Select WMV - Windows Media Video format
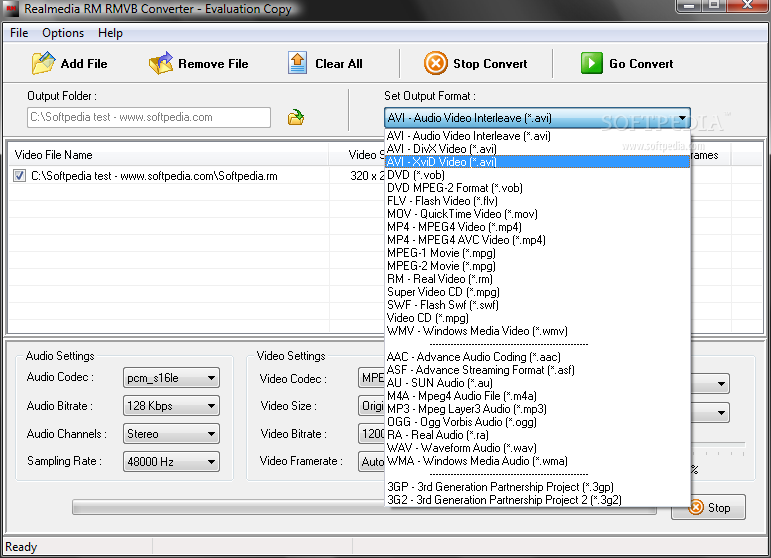Image resolution: width=771 pixels, height=558 pixels. [x=537, y=331]
